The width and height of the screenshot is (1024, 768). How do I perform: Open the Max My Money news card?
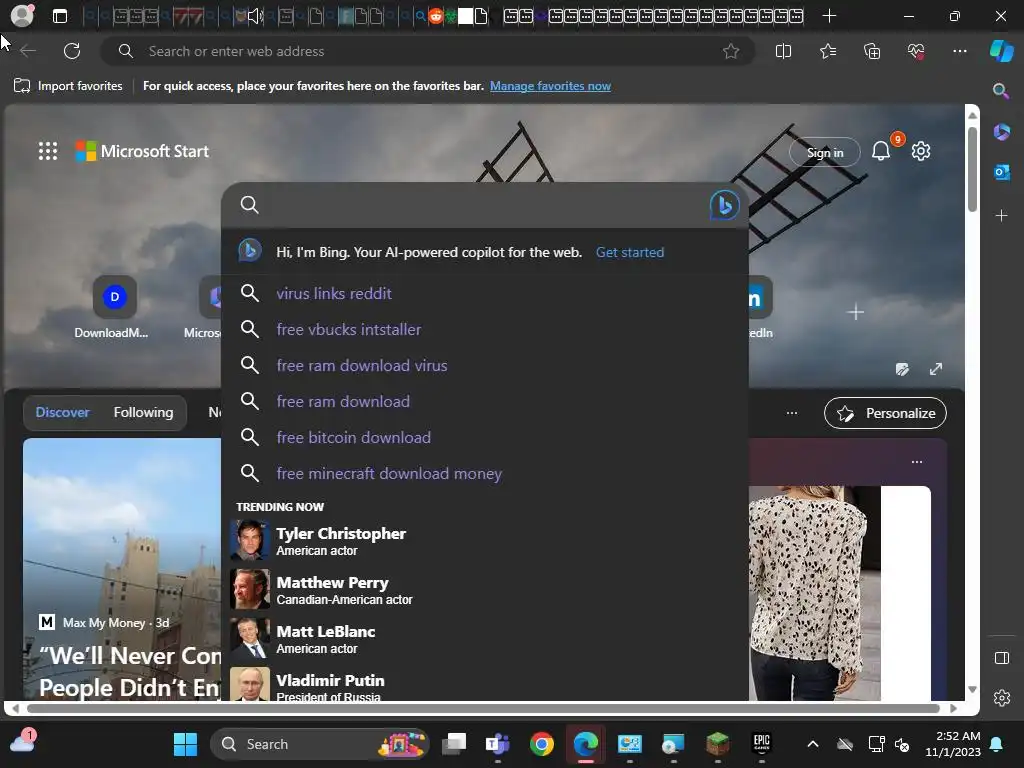click(122, 569)
